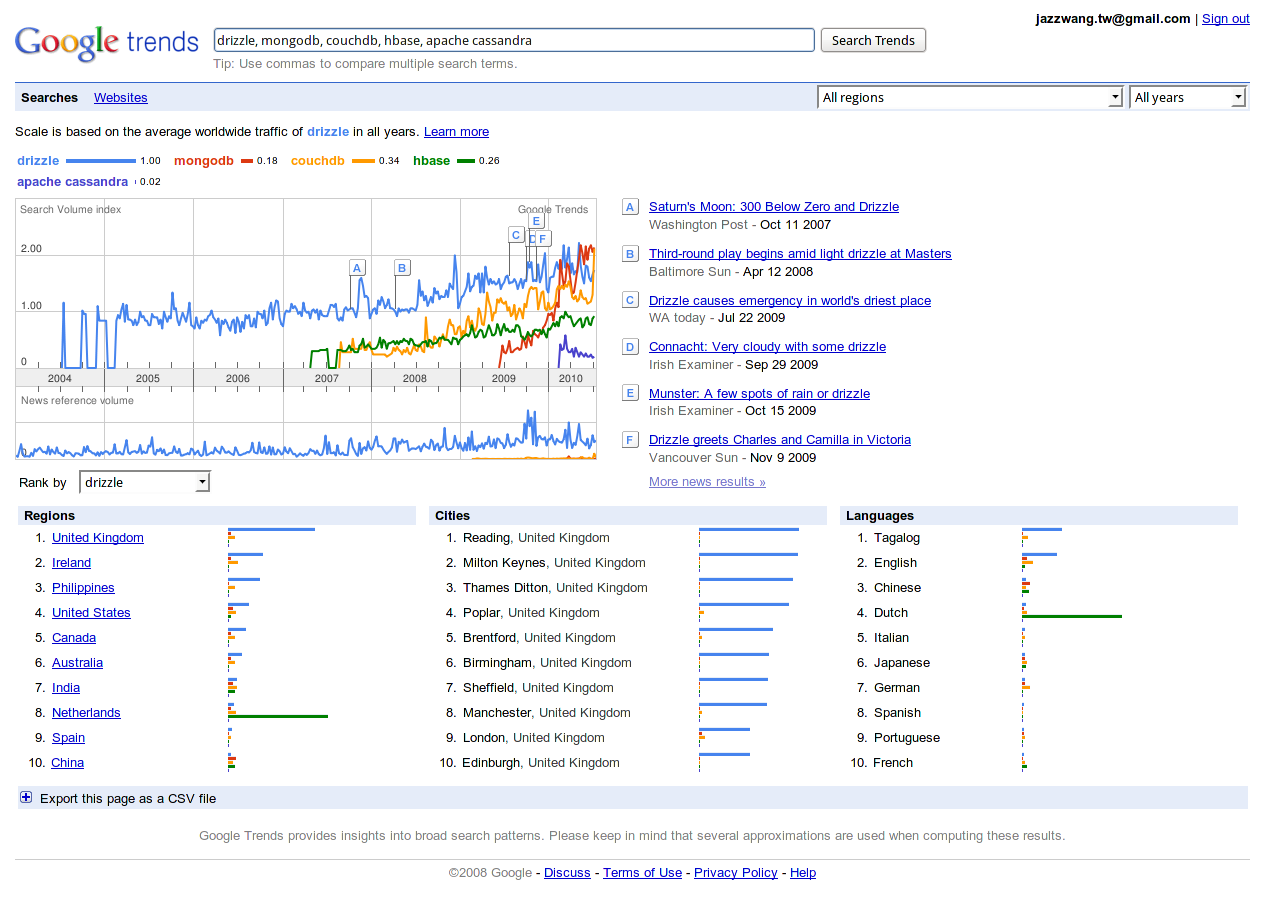Image resolution: width=1265 pixels, height=904 pixels.
Task: Click flag E on the search volume chart
Action: click(x=536, y=221)
